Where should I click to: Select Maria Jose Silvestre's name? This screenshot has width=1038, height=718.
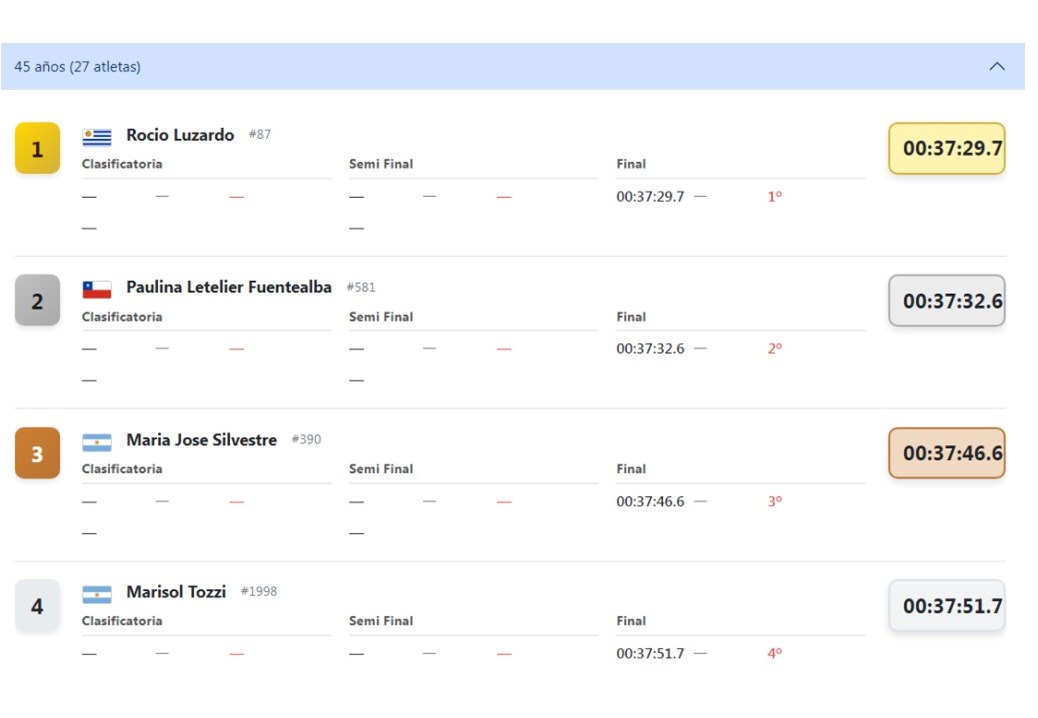pos(201,440)
